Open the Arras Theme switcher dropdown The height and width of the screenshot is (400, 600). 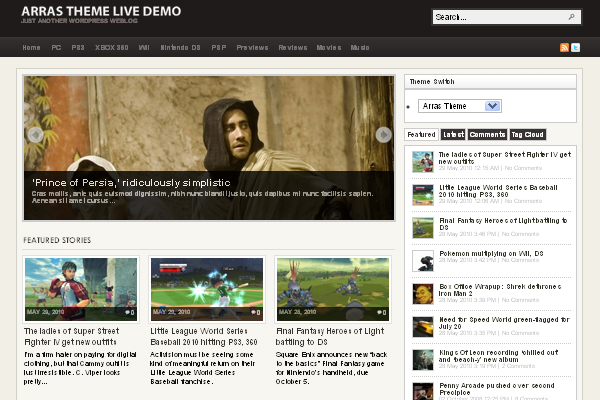tap(460, 106)
